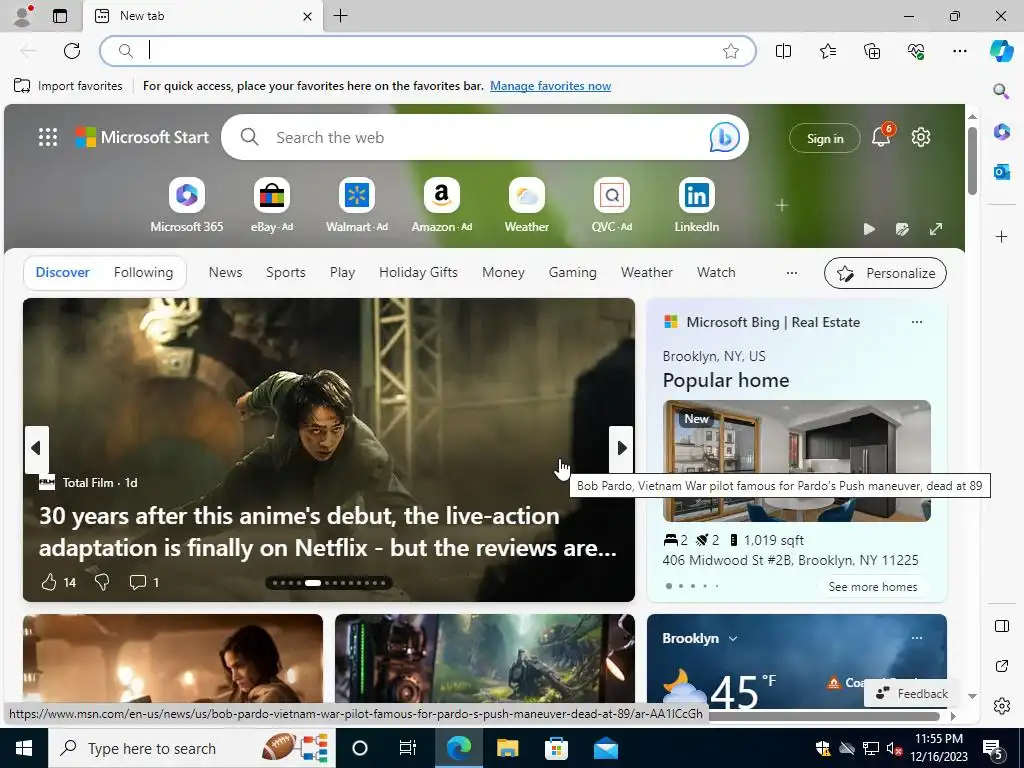Add a new quick link site
This screenshot has height=768, width=1024.
click(x=781, y=205)
